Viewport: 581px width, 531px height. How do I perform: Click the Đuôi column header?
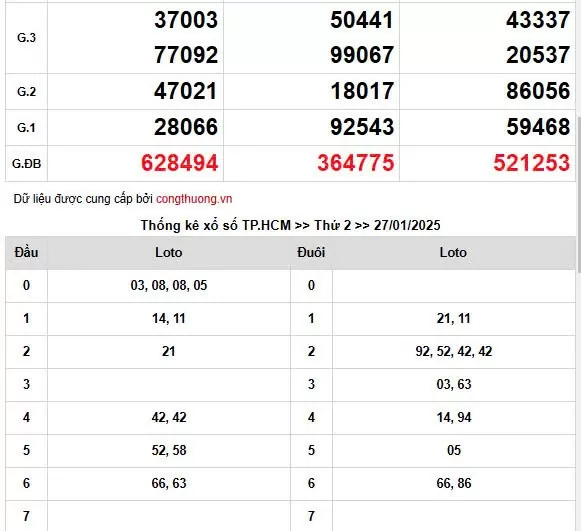point(311,252)
